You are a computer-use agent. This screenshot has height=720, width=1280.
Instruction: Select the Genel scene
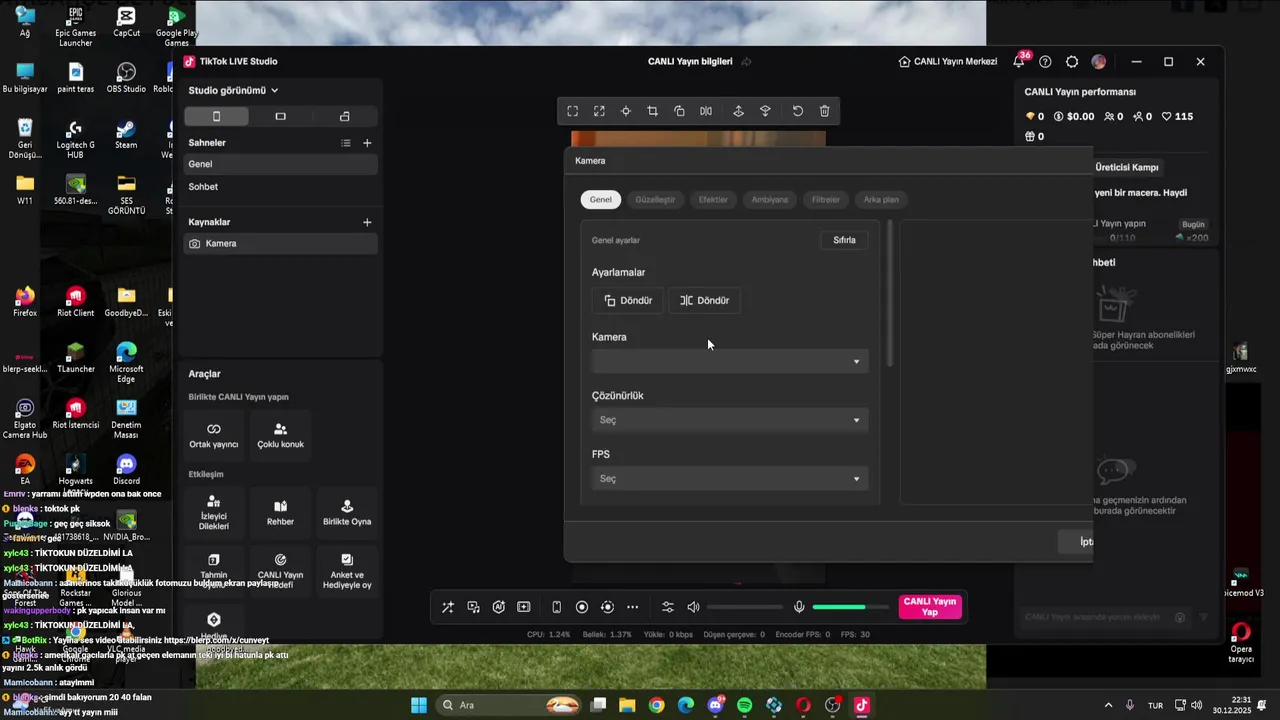coord(280,164)
